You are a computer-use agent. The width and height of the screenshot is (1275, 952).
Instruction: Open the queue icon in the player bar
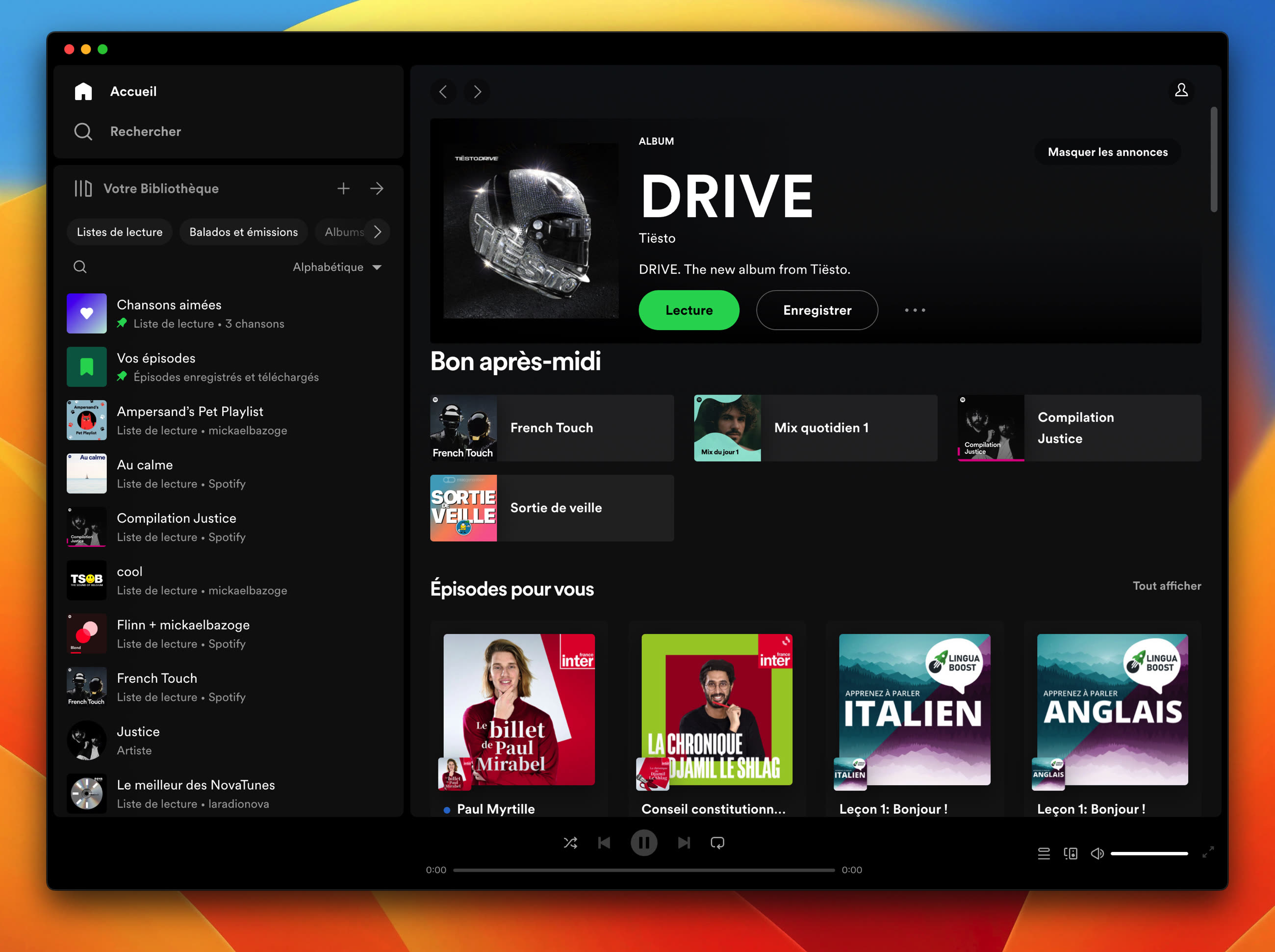point(1044,853)
